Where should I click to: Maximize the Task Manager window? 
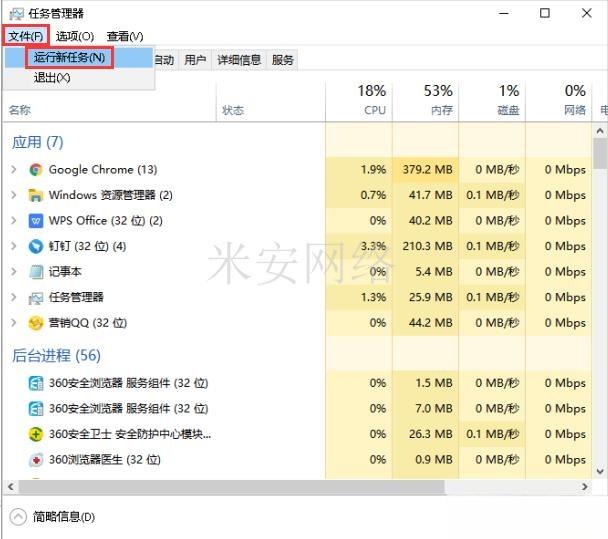point(545,14)
